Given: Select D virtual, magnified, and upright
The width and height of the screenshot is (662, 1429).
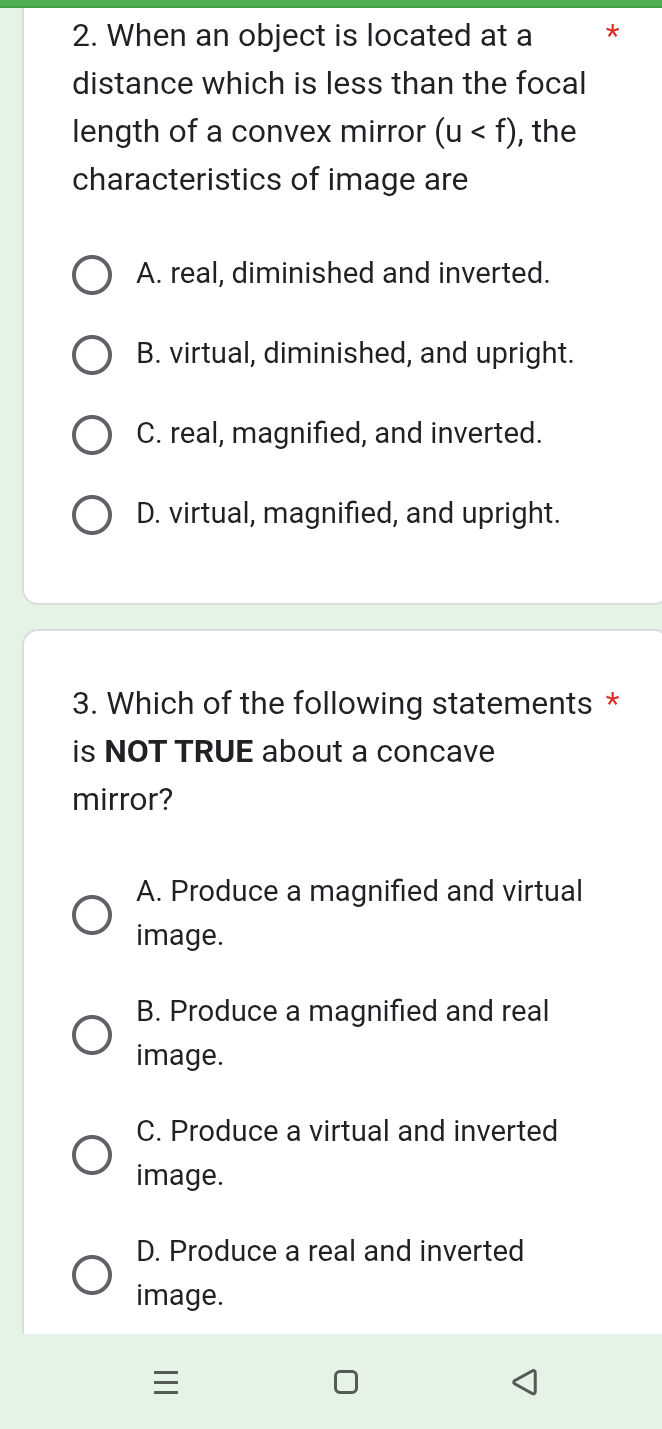Looking at the screenshot, I should tap(92, 515).
